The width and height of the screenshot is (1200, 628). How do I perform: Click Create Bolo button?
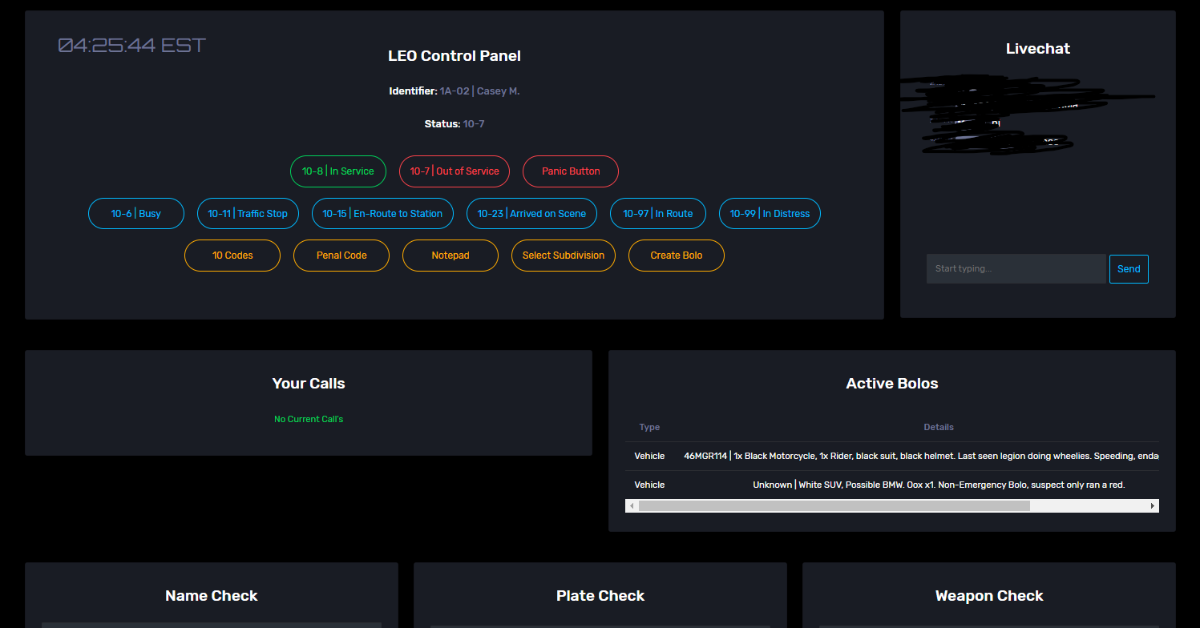tap(676, 256)
